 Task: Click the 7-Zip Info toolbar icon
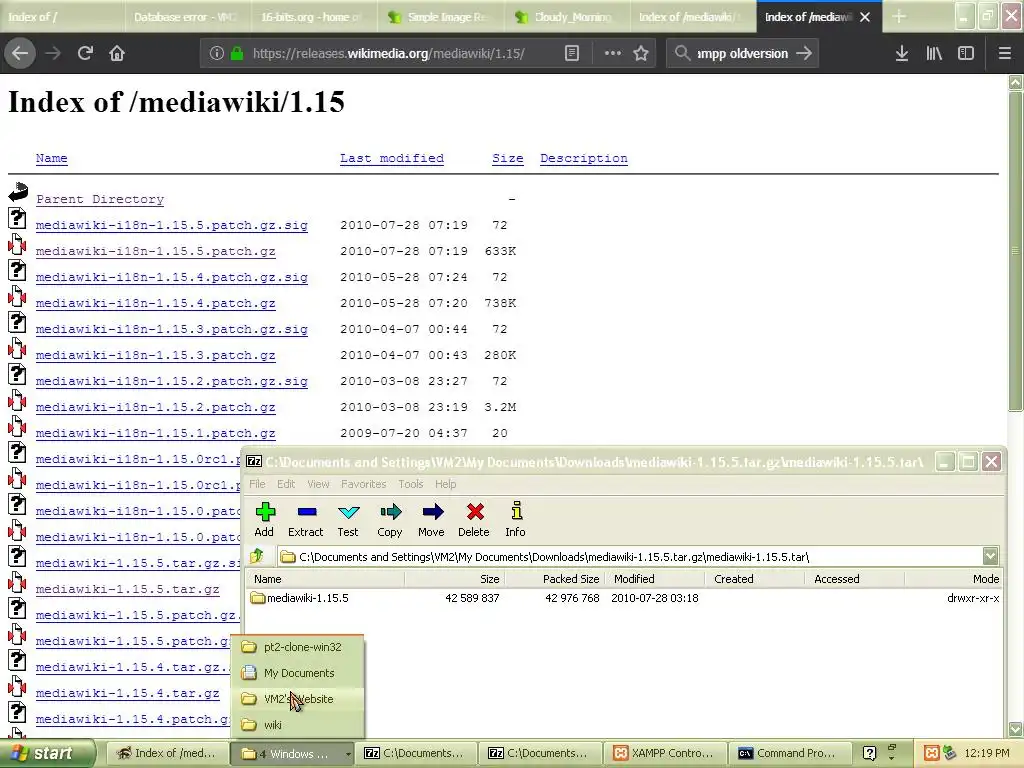tap(516, 512)
